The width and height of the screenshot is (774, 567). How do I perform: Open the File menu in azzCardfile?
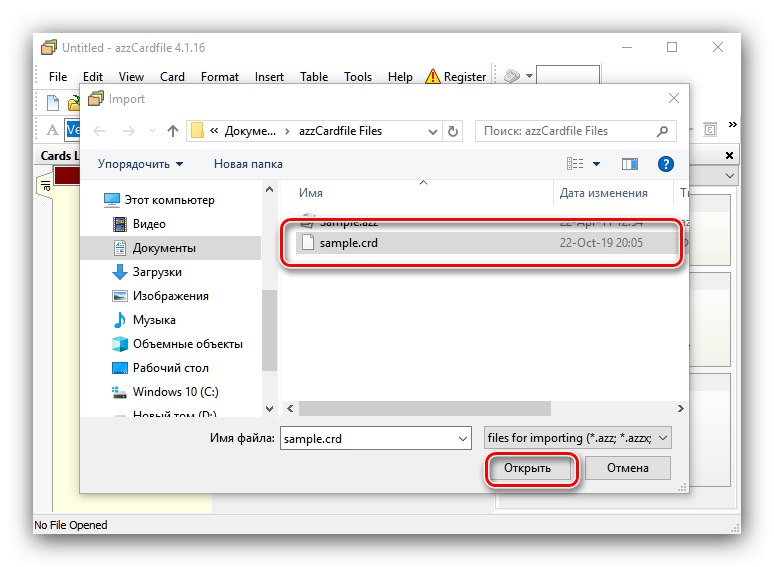(x=58, y=77)
